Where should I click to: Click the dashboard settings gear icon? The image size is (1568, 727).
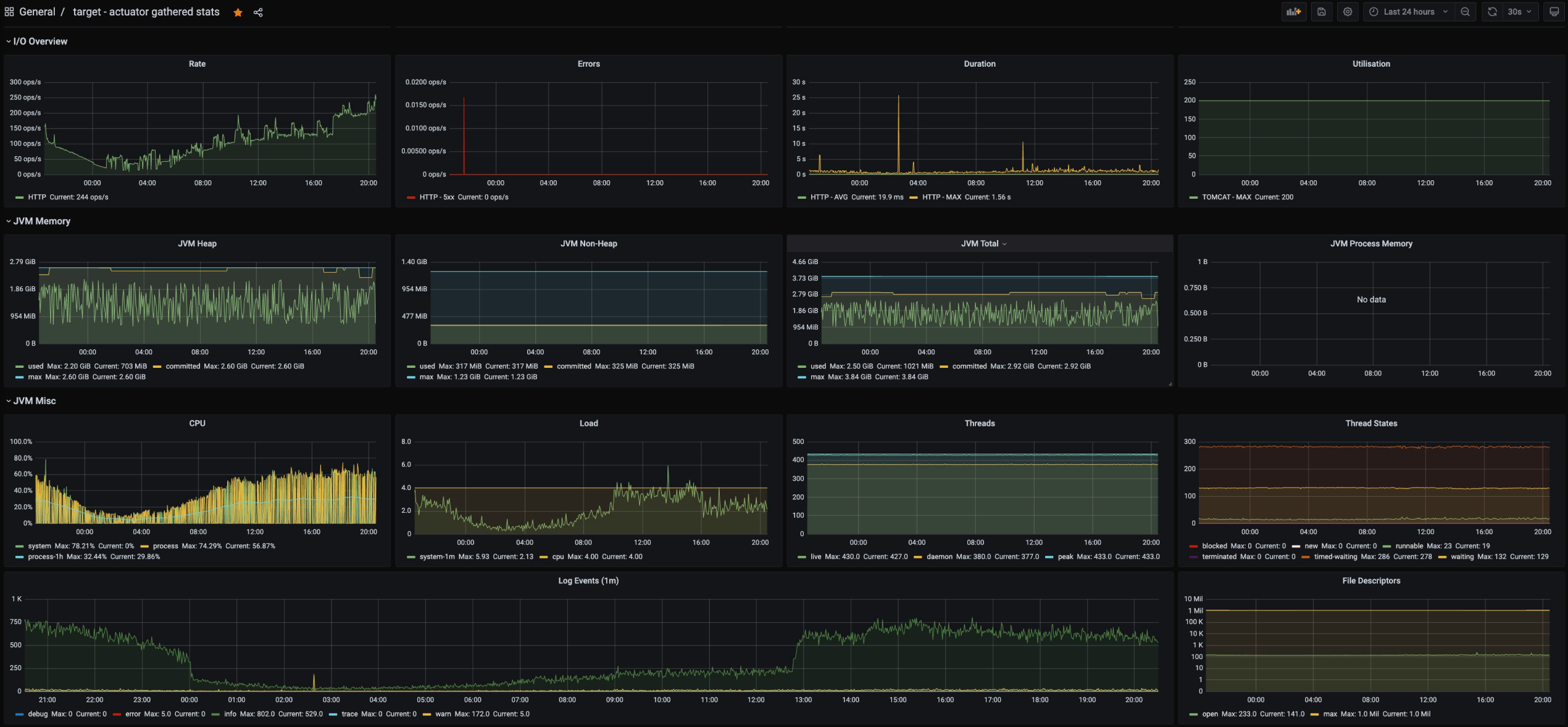click(x=1349, y=12)
